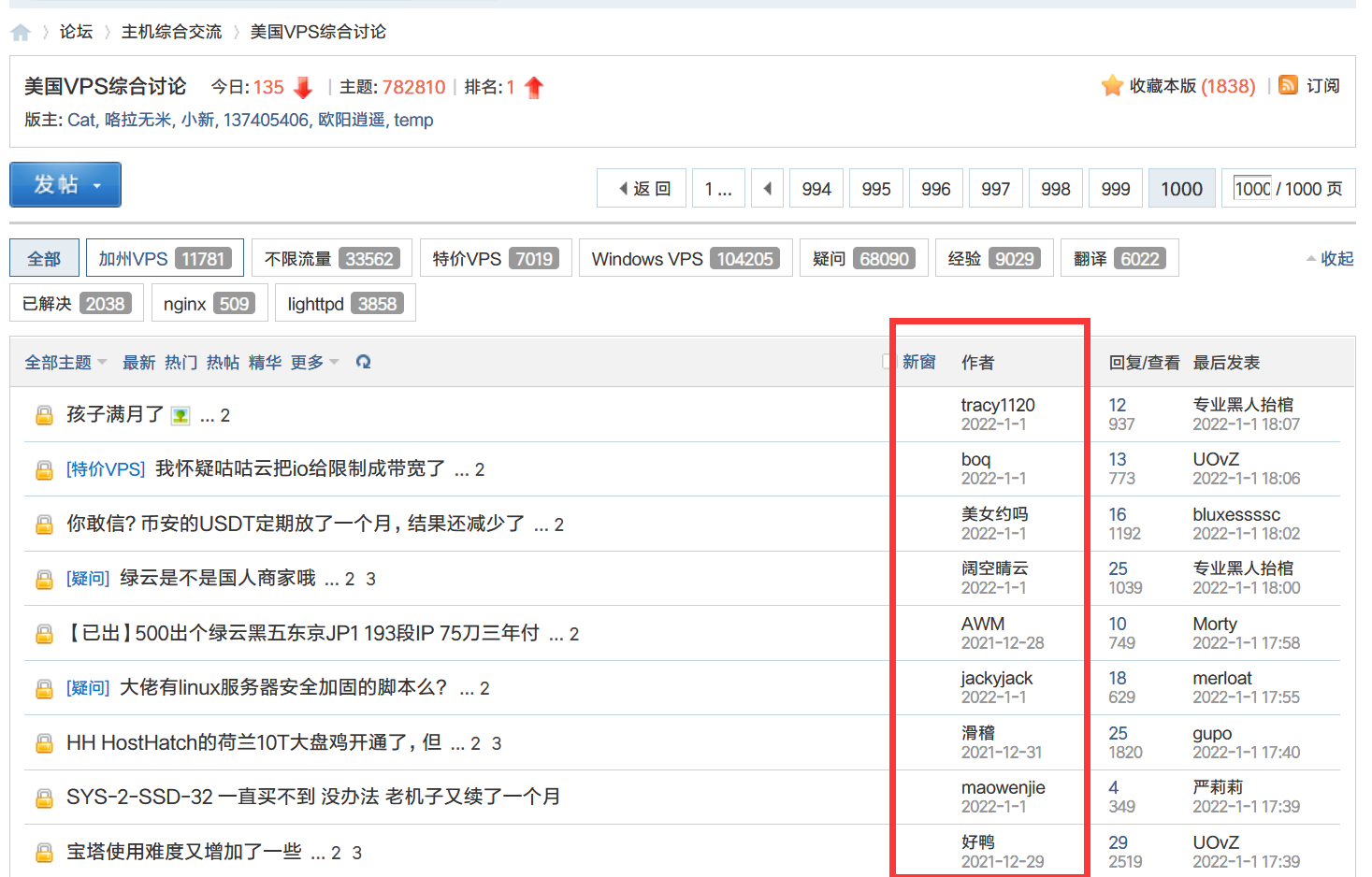Open last poster bluxessssc profile
1372x877 pixels.
coord(1236,514)
